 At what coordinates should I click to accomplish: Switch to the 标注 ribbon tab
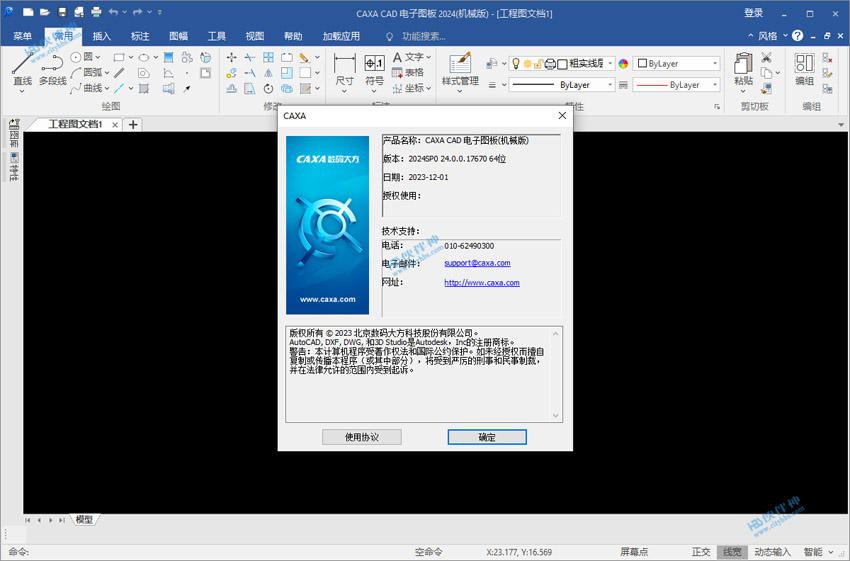140,36
